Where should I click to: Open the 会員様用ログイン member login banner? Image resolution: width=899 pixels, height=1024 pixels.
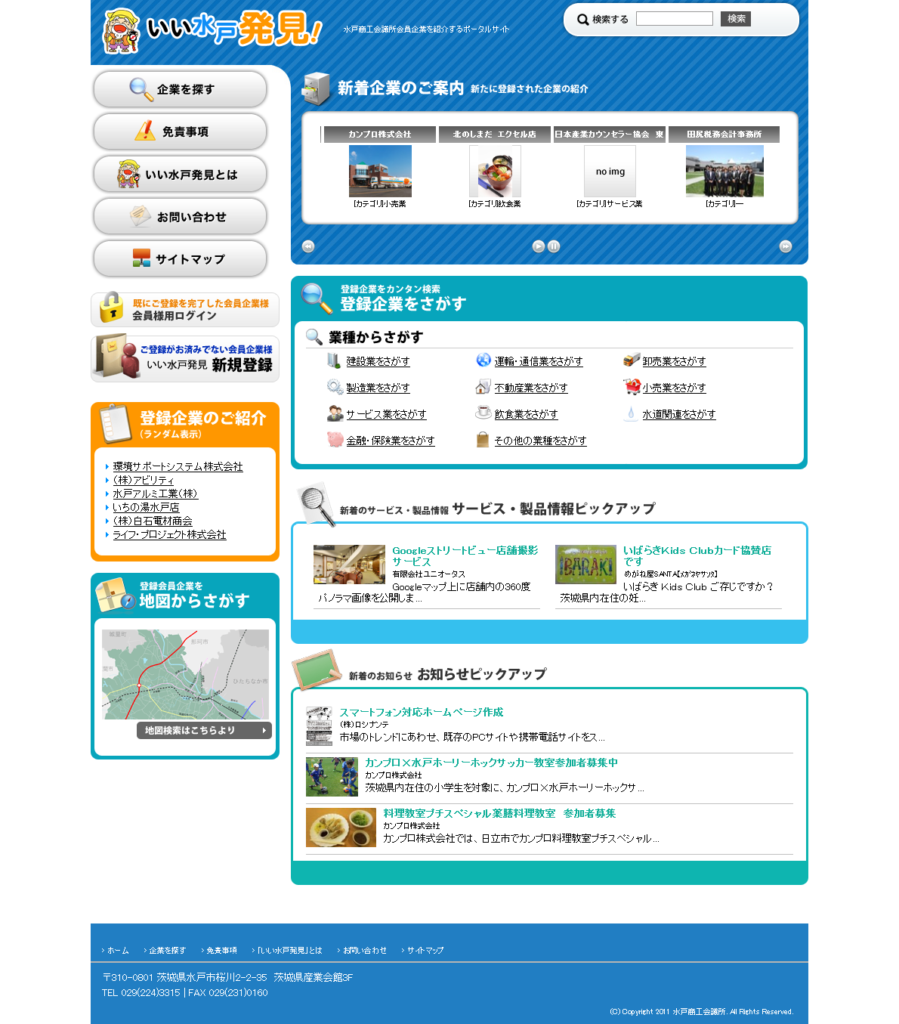tap(185, 309)
